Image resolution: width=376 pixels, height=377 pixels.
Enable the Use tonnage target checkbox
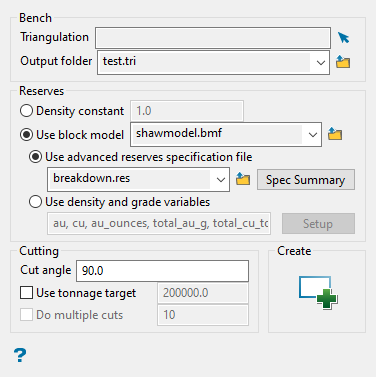tap(26, 293)
